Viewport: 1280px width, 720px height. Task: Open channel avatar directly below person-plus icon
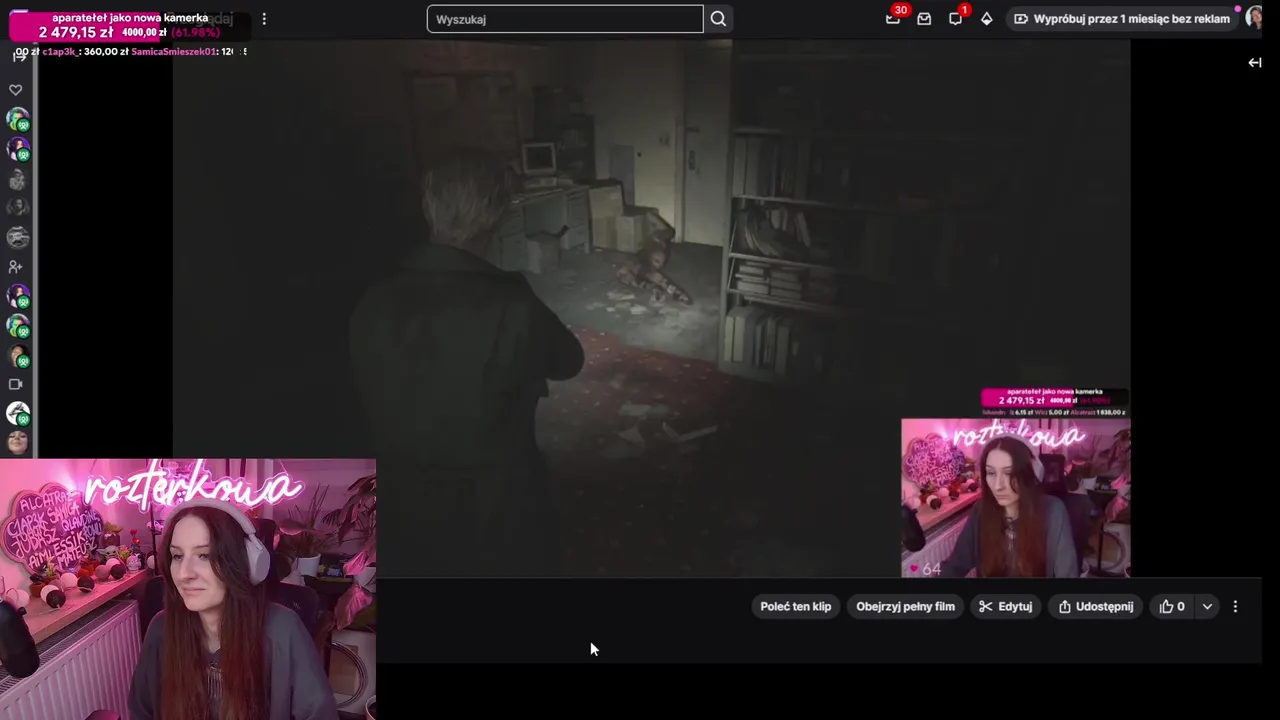pos(18,296)
